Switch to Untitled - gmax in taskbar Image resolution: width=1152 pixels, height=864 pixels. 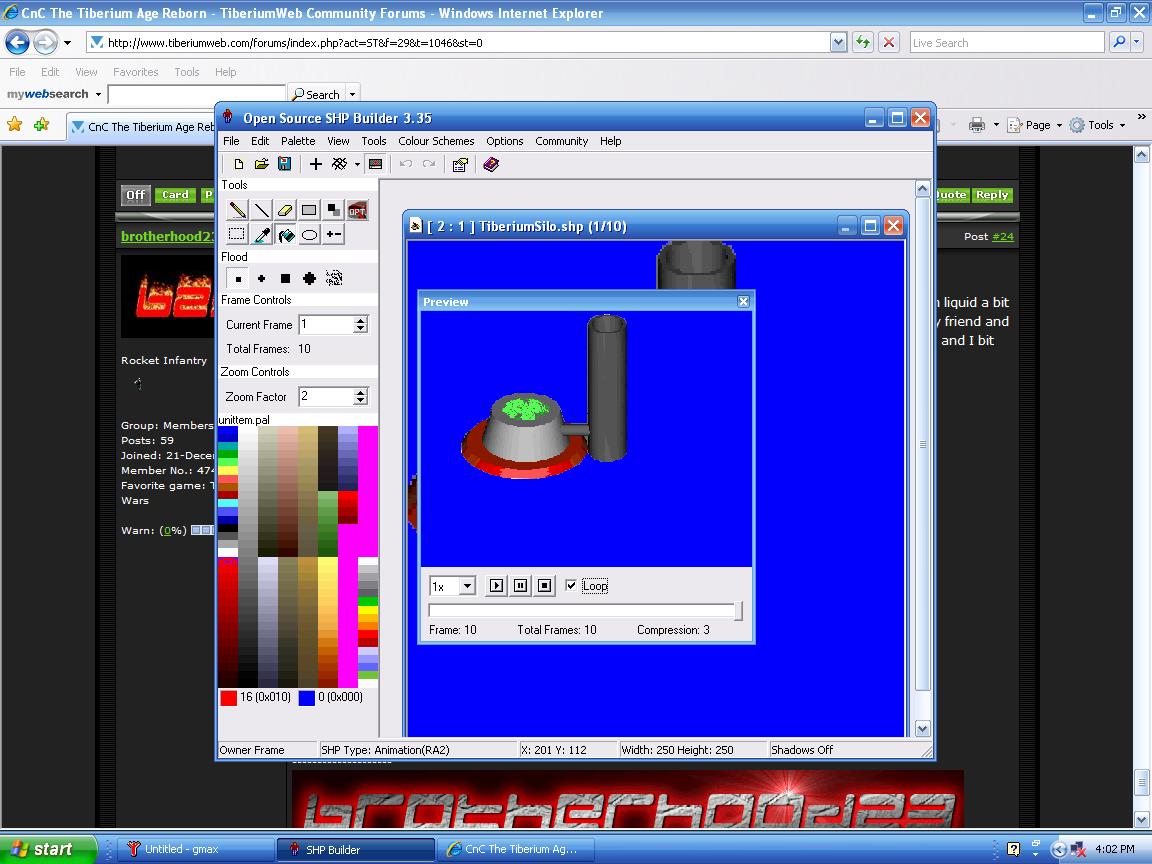195,849
